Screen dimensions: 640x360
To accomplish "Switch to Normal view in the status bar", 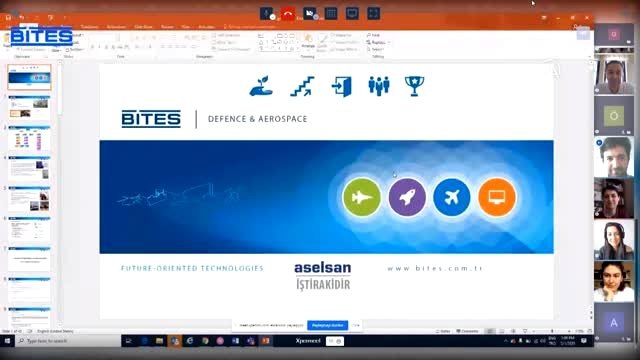I will [x=491, y=331].
